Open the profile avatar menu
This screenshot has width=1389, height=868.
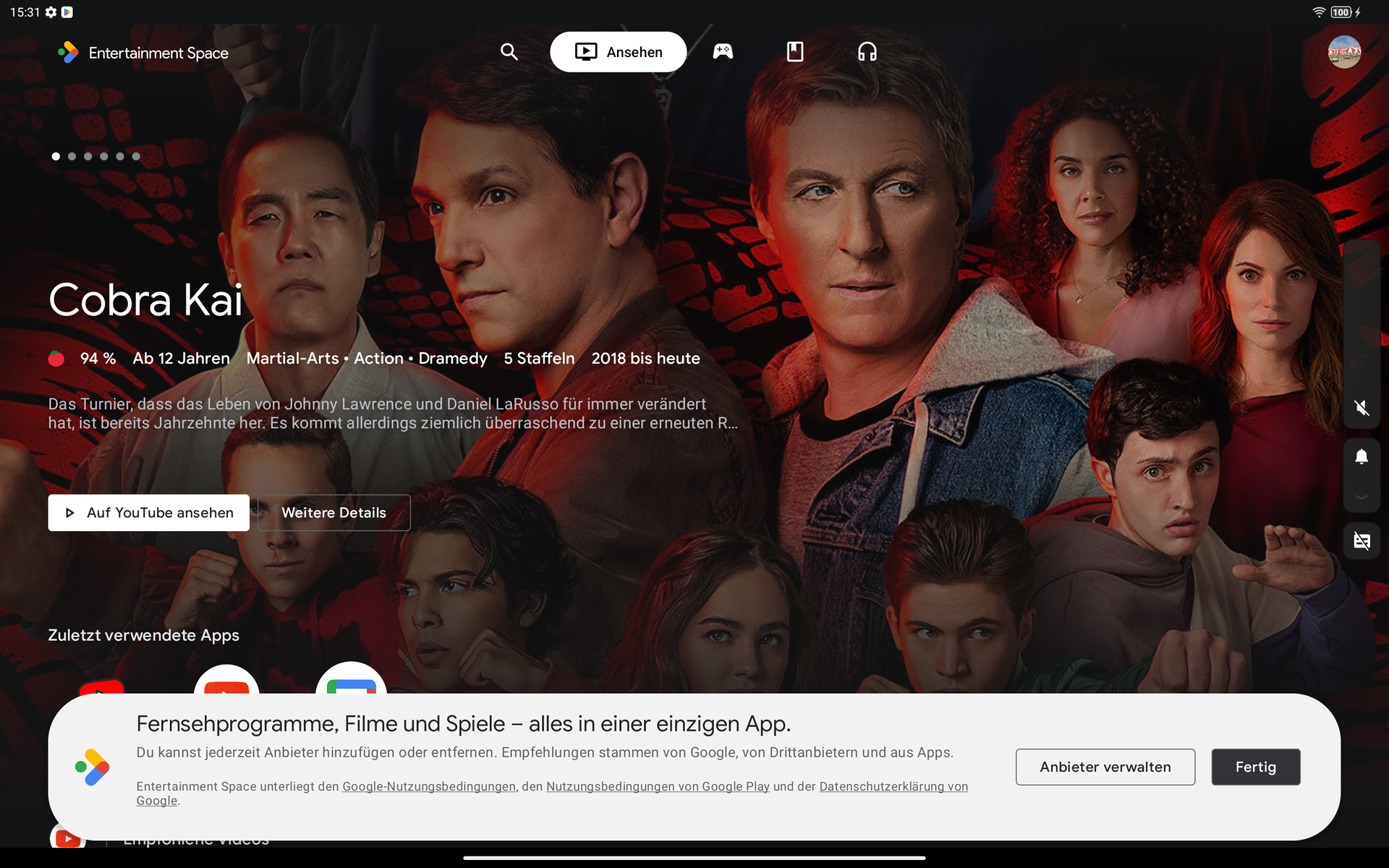click(1343, 52)
